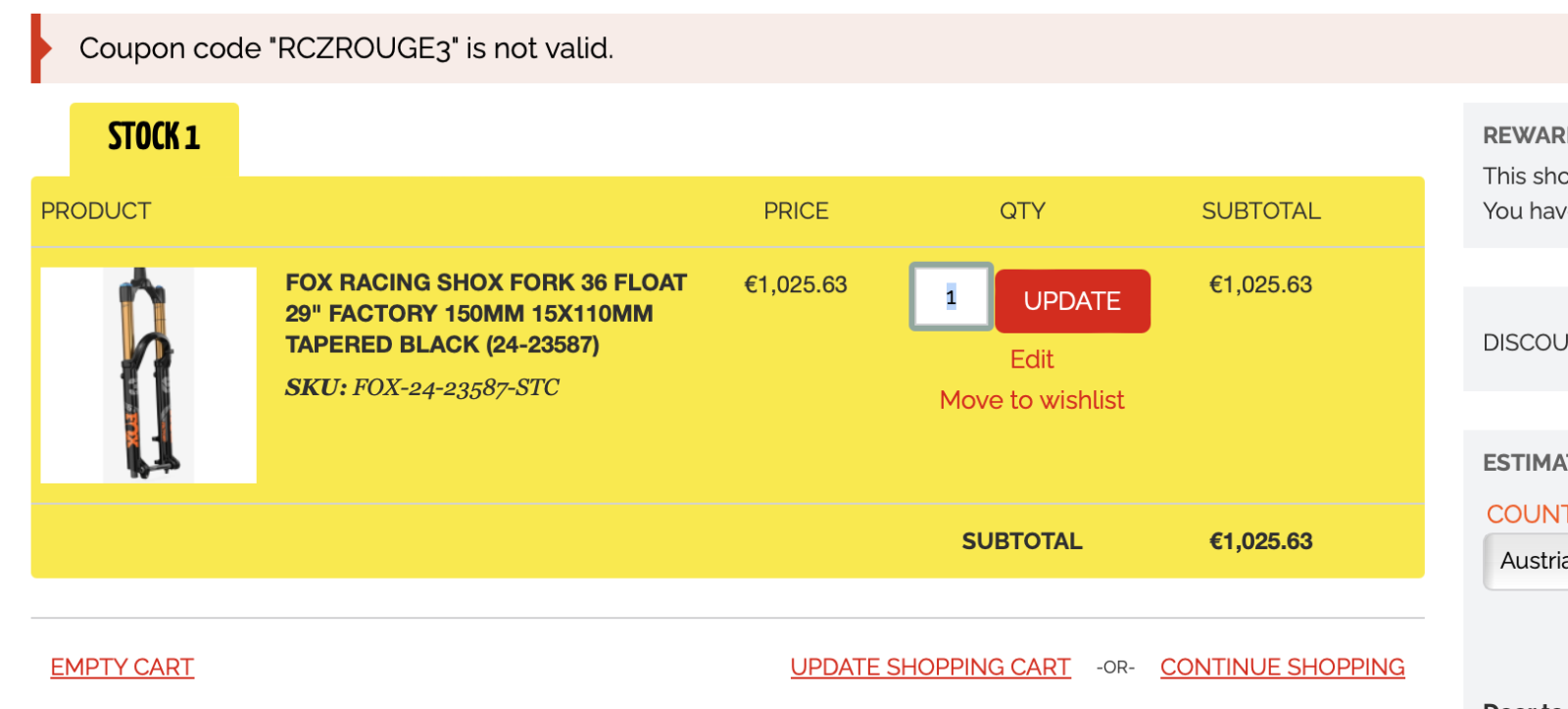Go to CONTINUE SHOPPING
The image size is (1568, 709).
click(x=1282, y=667)
